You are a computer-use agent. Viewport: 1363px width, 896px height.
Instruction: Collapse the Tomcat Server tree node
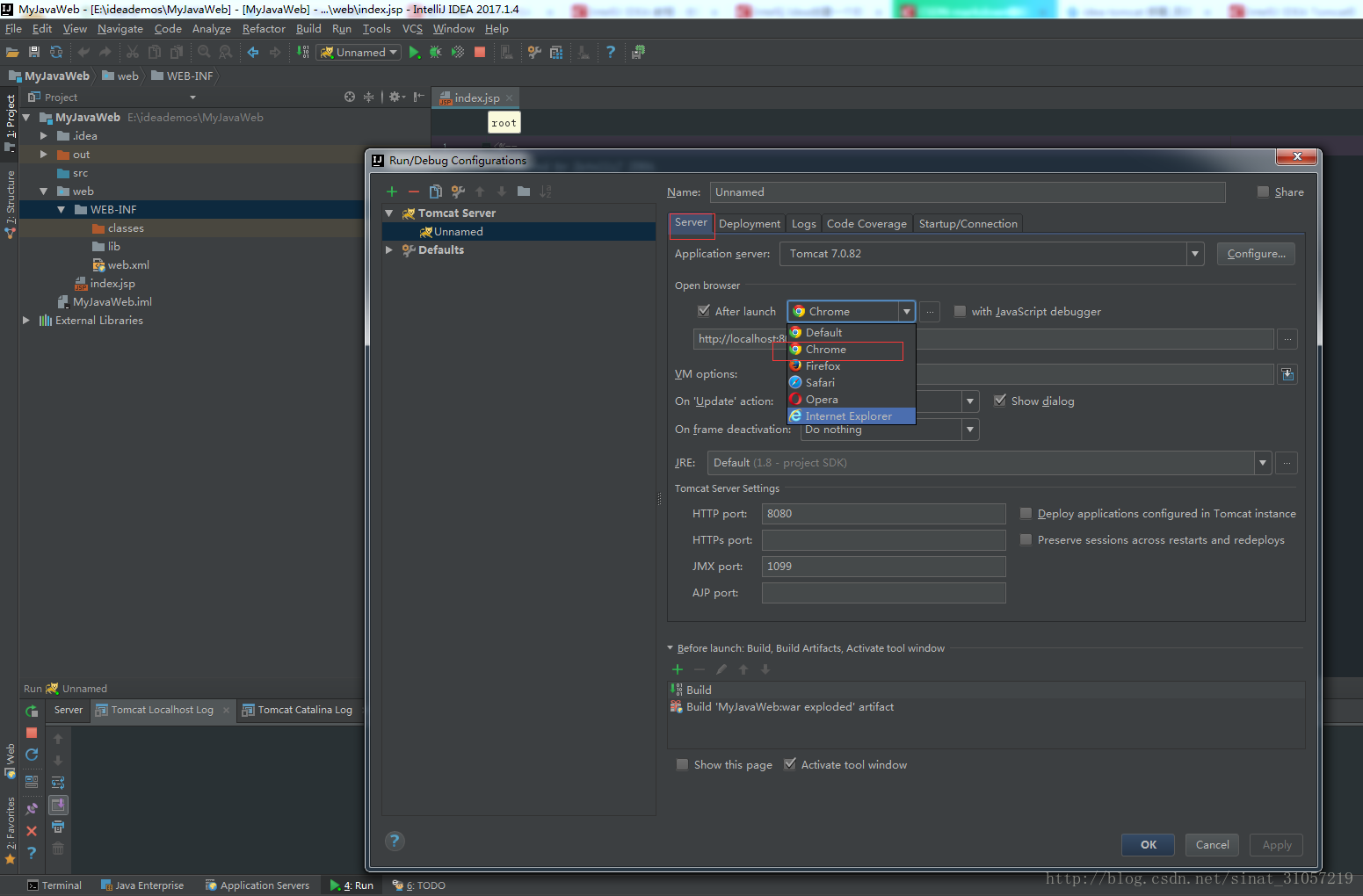[389, 213]
